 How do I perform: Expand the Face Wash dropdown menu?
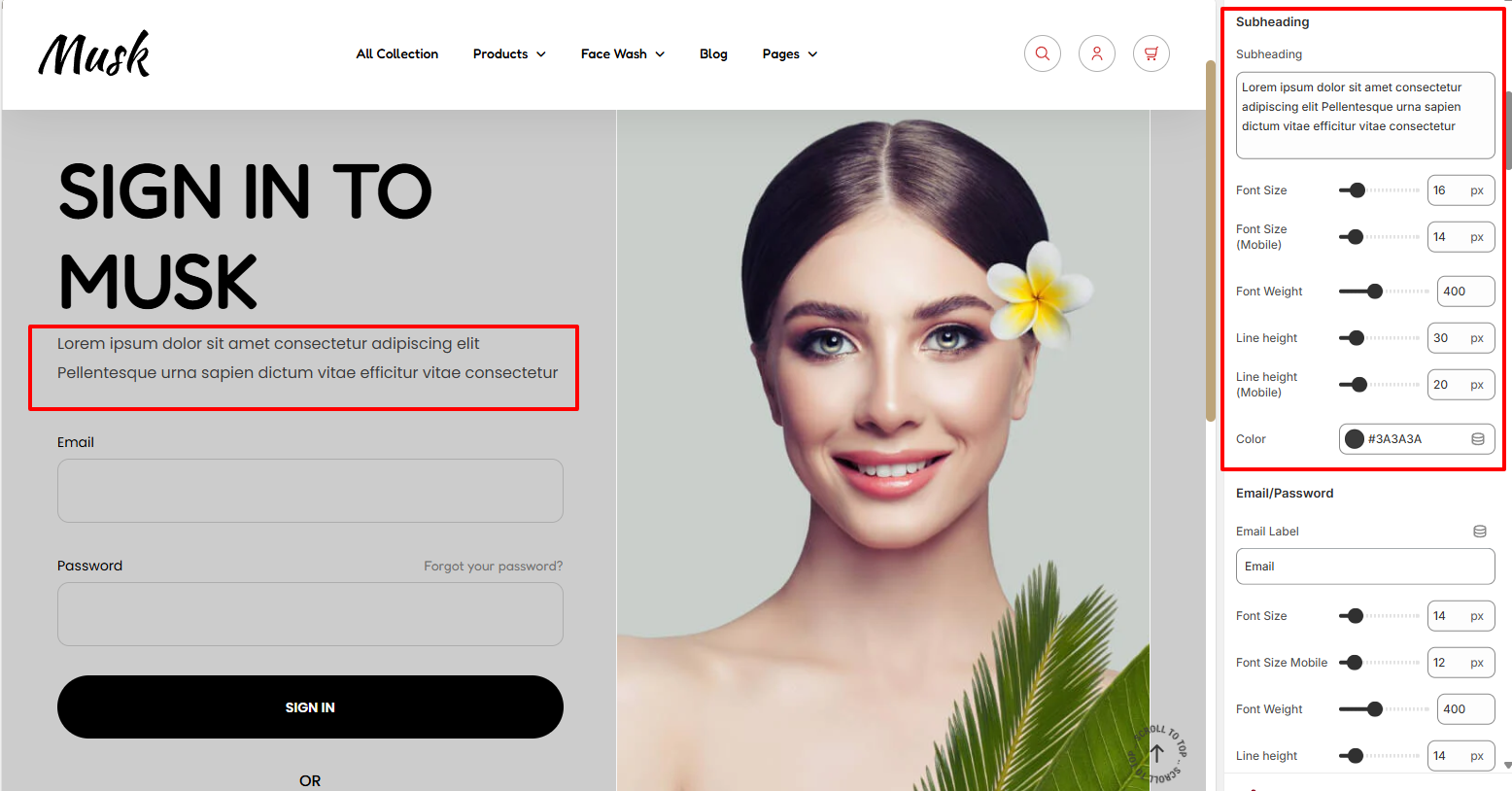coord(623,53)
